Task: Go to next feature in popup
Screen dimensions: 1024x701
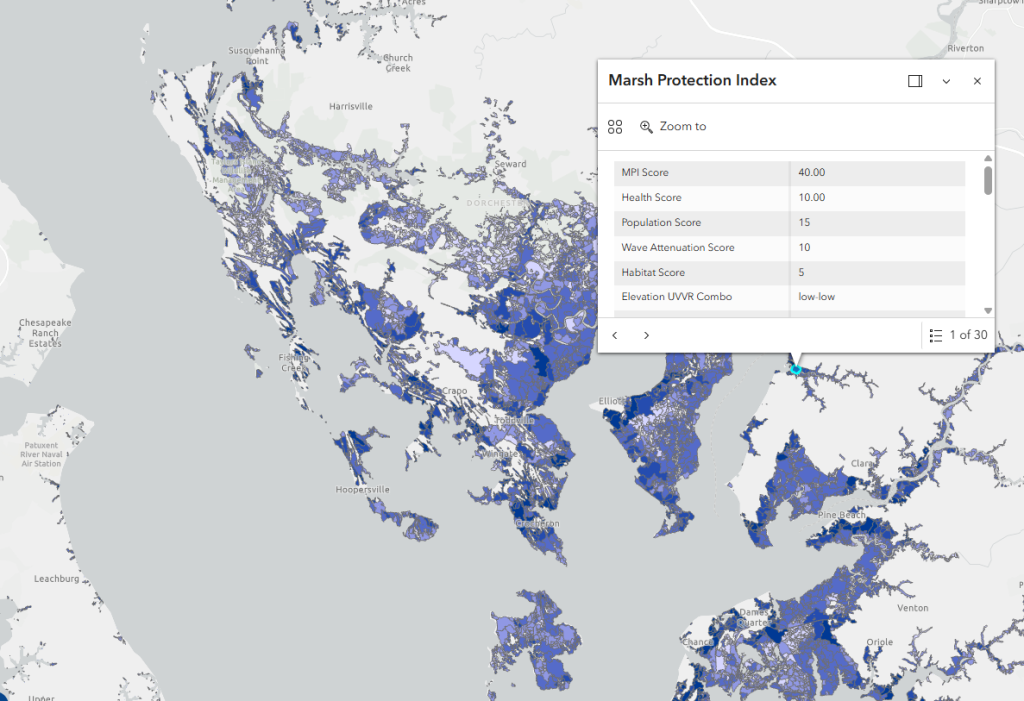Action: pyautogui.click(x=647, y=335)
